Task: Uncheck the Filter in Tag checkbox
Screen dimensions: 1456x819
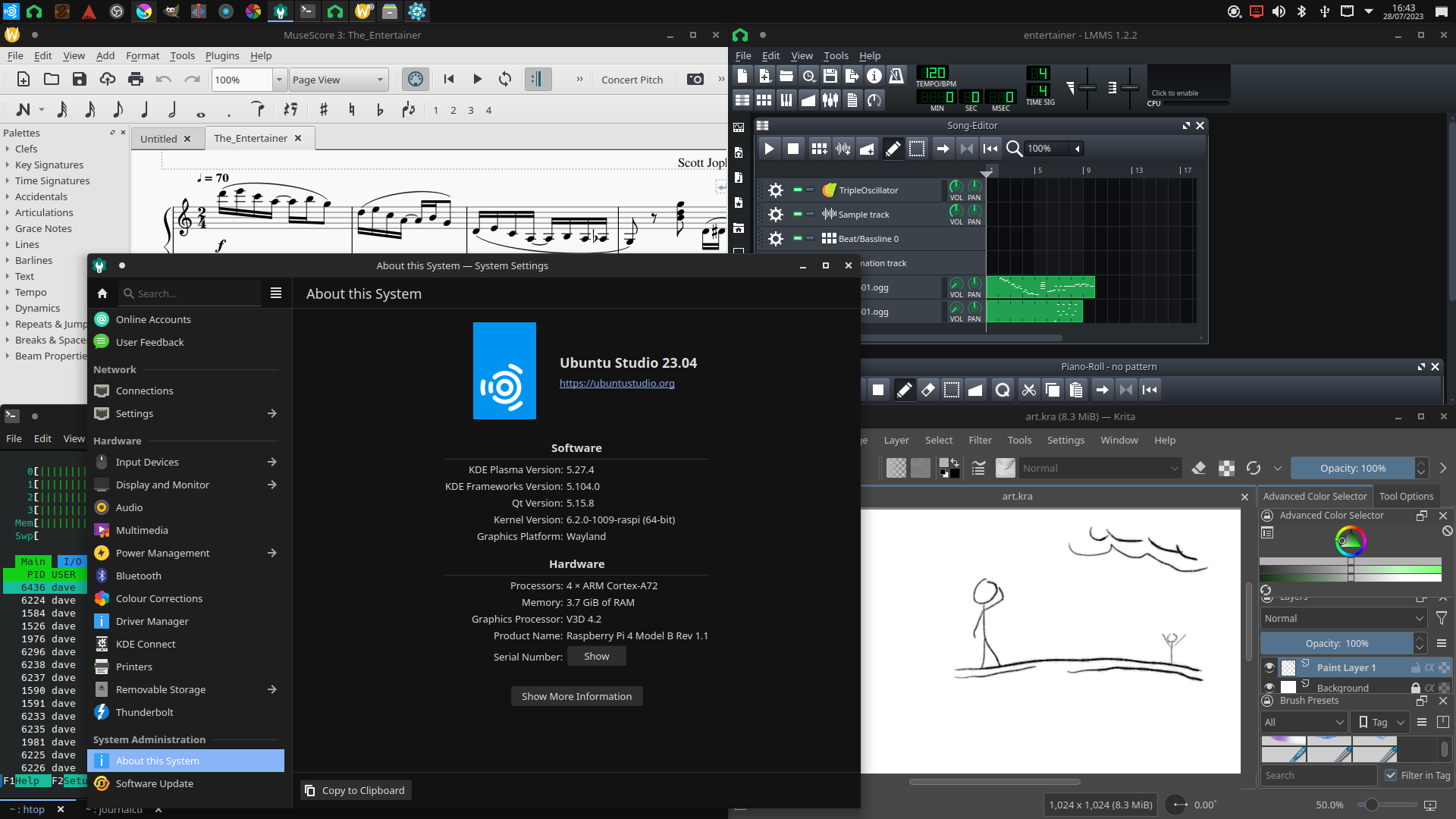Action: pyautogui.click(x=1391, y=775)
